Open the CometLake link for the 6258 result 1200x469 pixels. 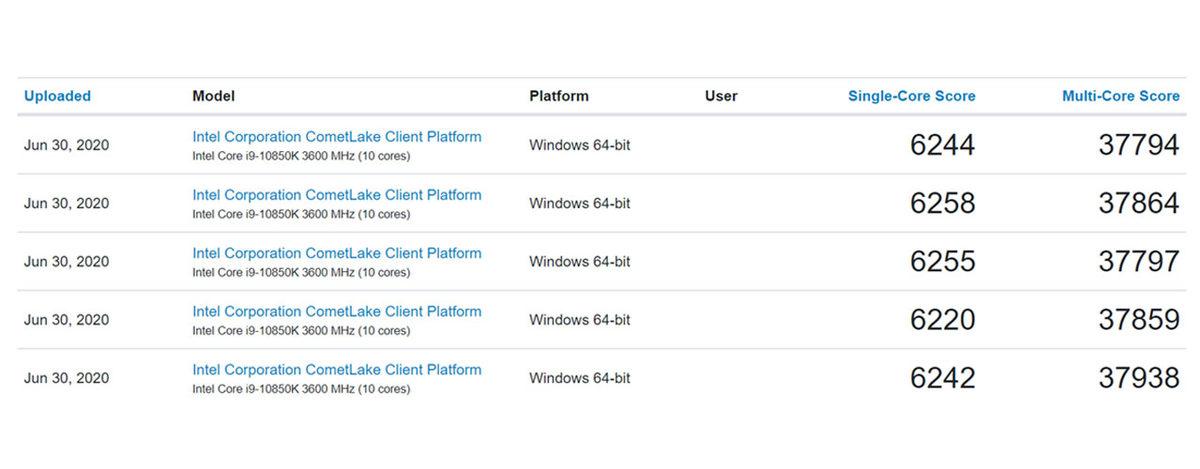tap(337, 195)
